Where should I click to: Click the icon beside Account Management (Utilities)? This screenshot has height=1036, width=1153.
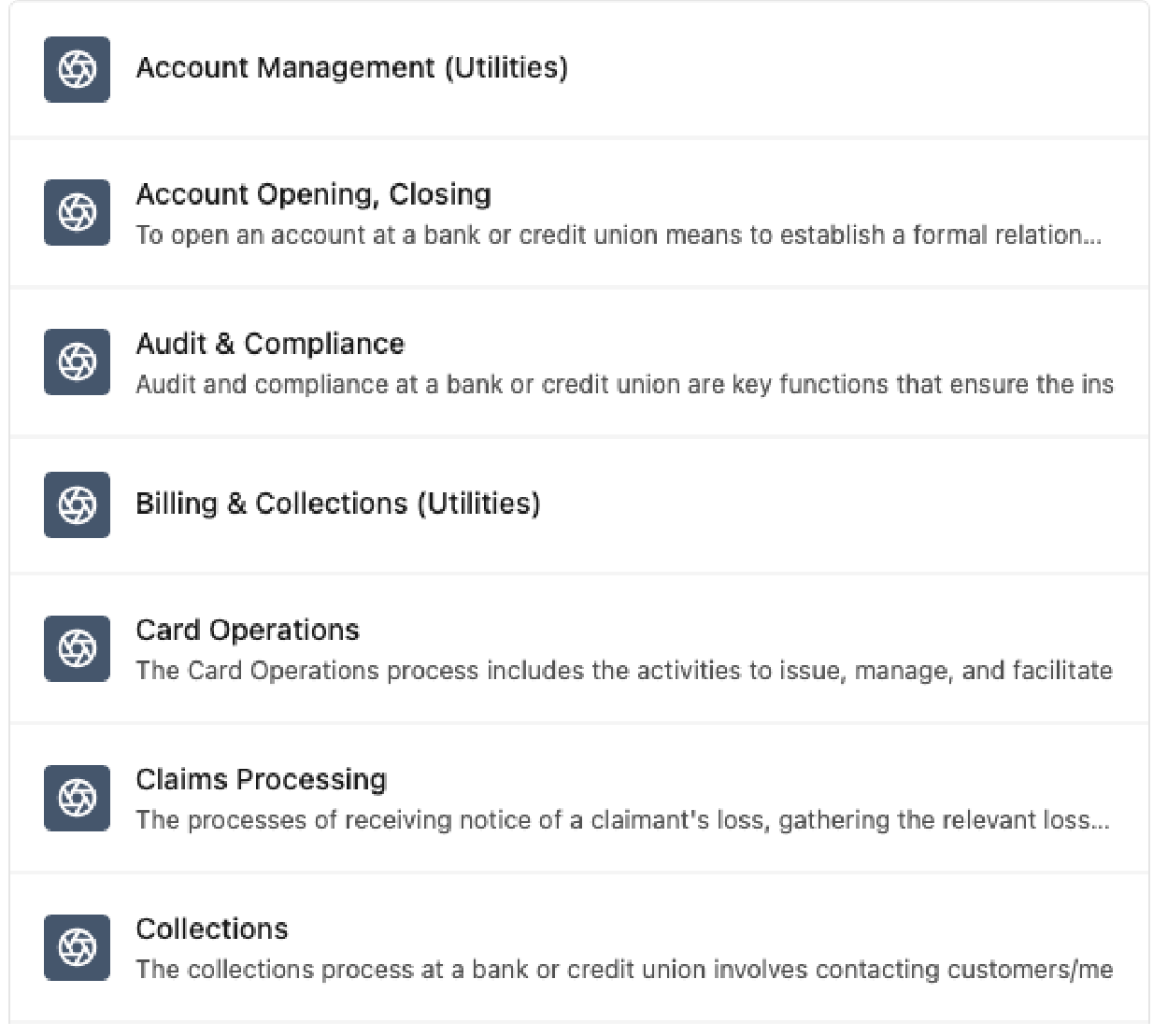click(x=77, y=69)
